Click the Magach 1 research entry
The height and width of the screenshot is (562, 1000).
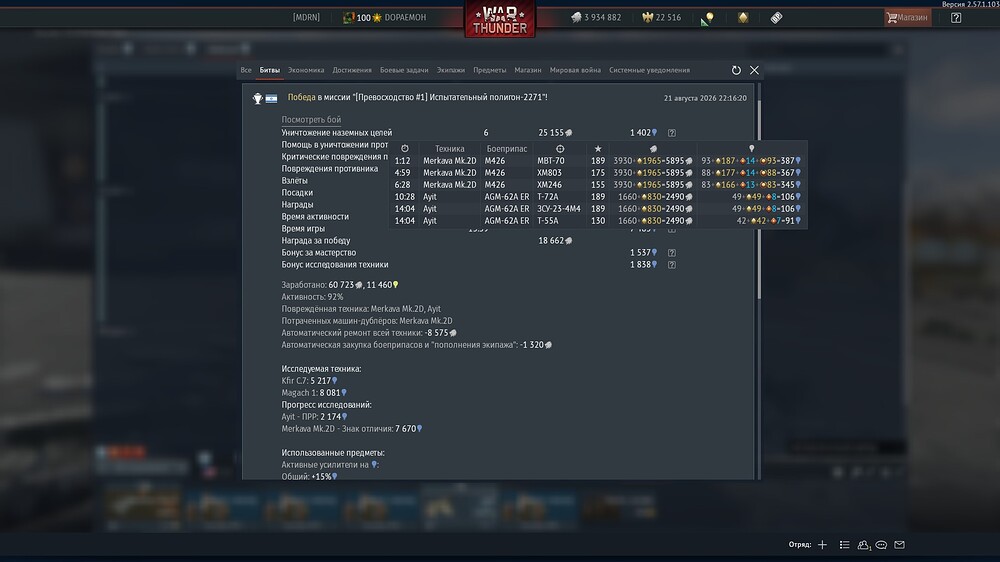(314, 393)
